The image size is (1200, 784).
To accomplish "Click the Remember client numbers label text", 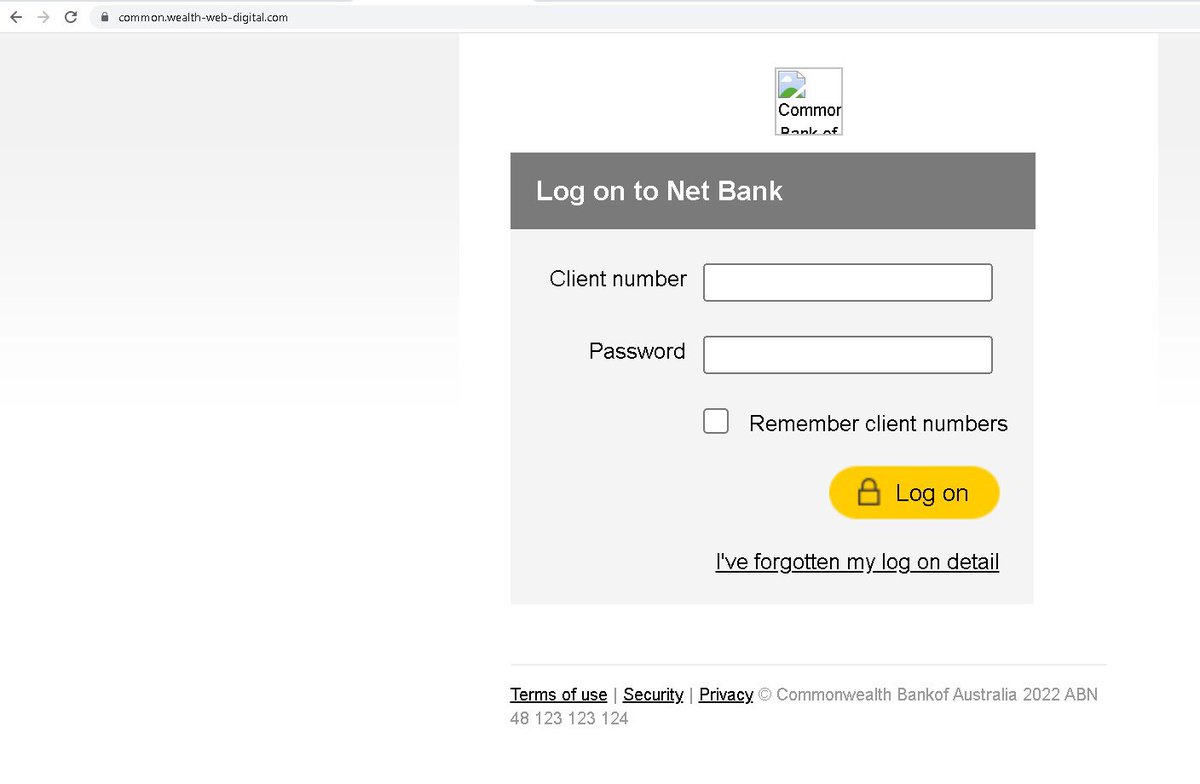I will tap(878, 423).
